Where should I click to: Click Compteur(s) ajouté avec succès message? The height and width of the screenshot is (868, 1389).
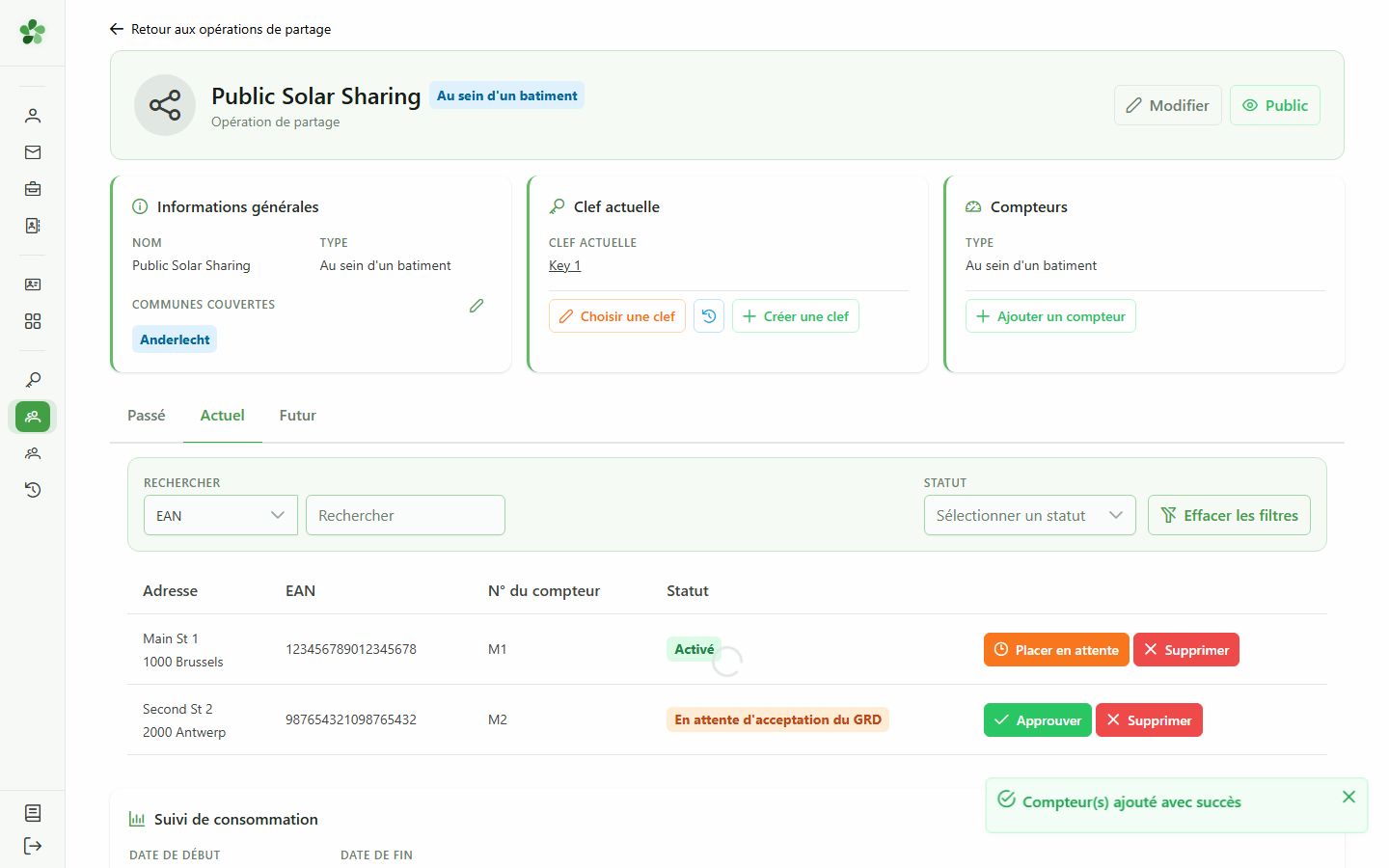[x=1131, y=801]
